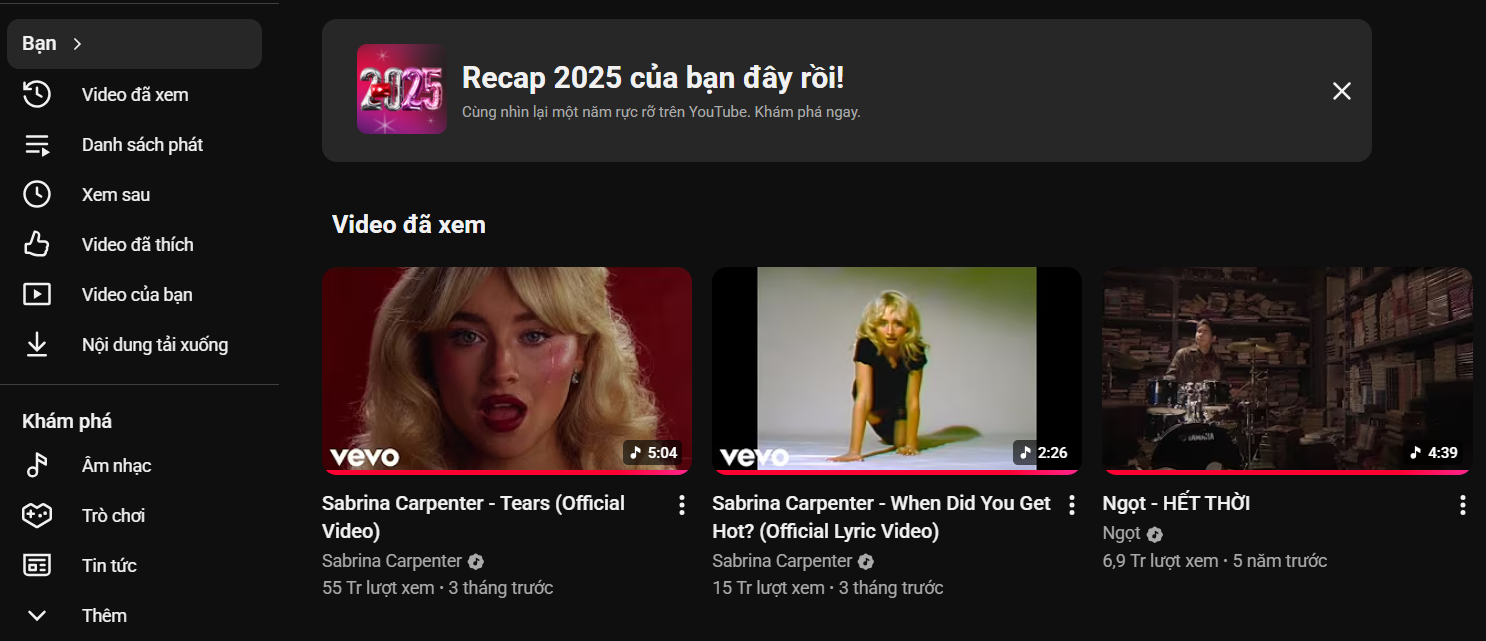The height and width of the screenshot is (641, 1486).
Task: Click the download icon for Nội dung tải xuống
Action: tap(37, 344)
